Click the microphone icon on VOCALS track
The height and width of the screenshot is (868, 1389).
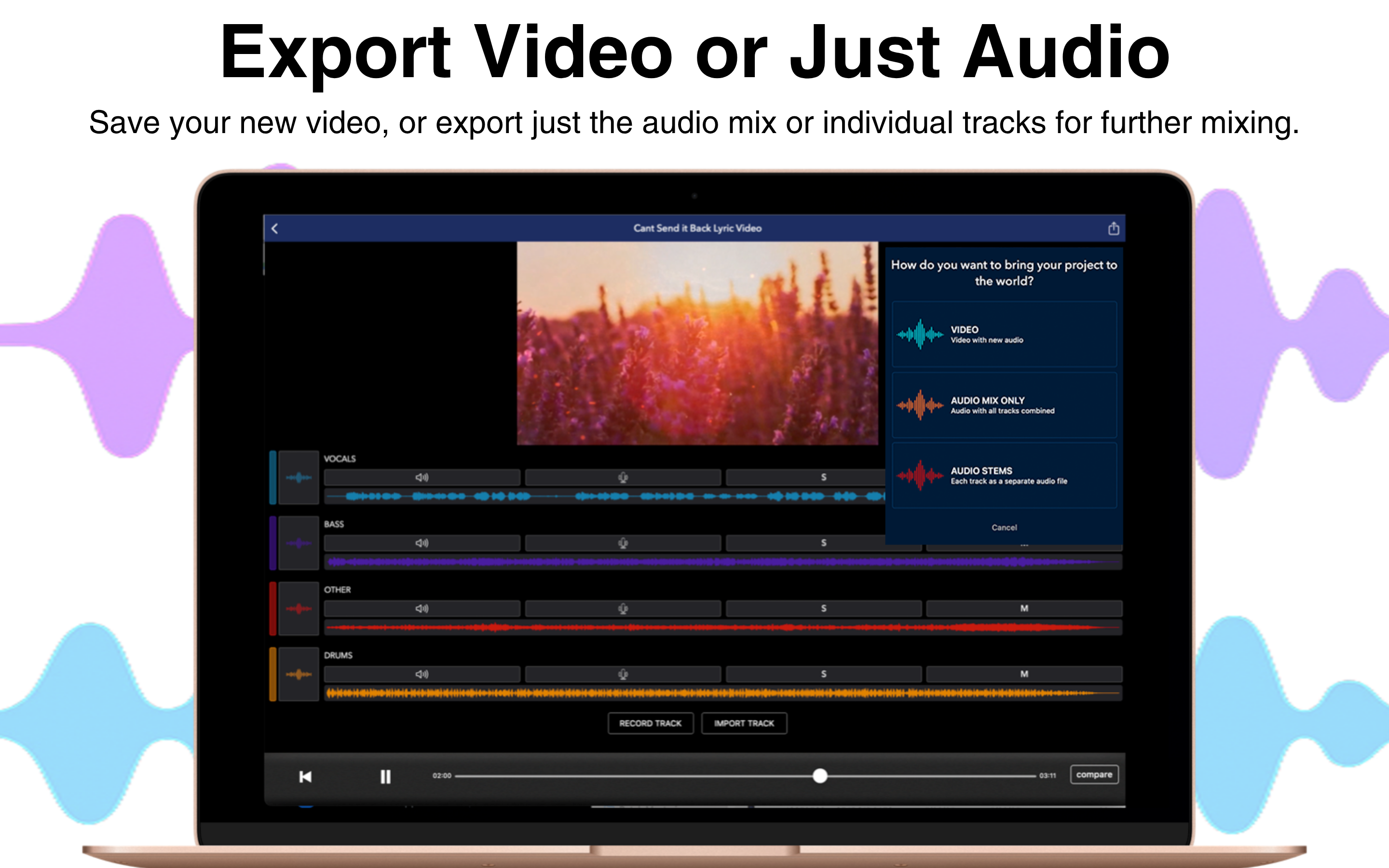coord(623,477)
